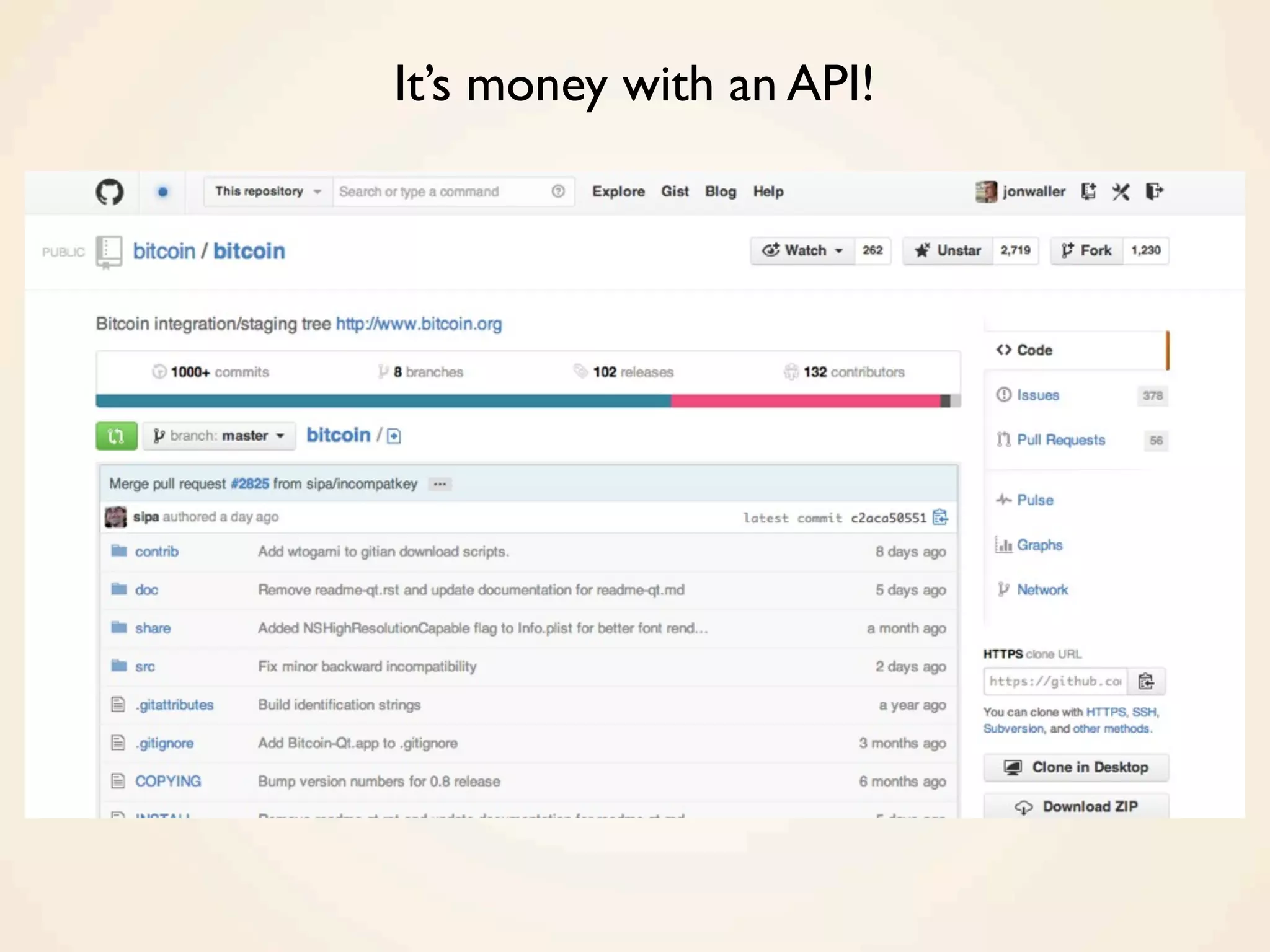1270x952 pixels.
Task: Open Explore in the top navigation
Action: 618,192
